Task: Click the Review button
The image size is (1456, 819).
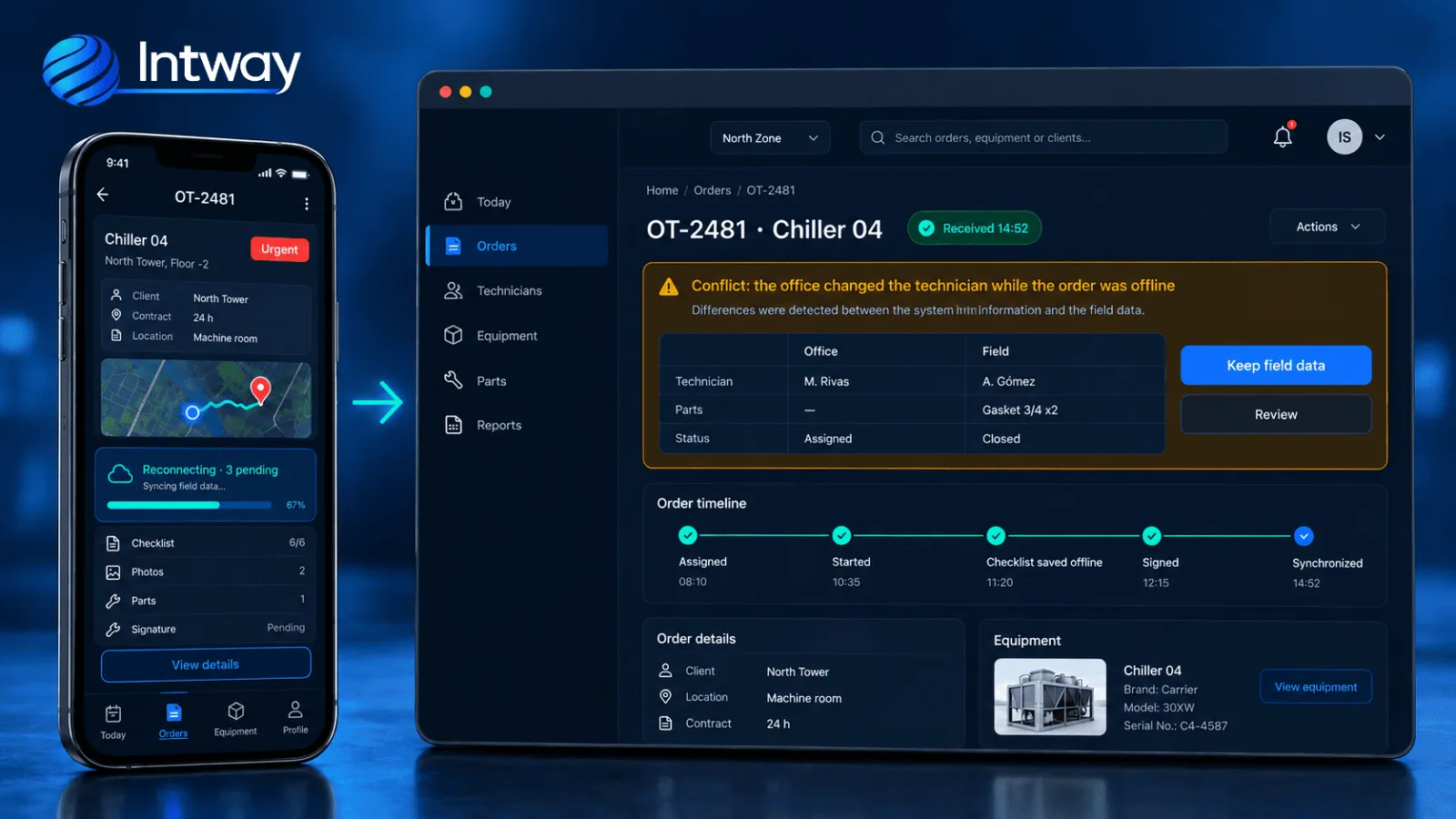Action: [1276, 414]
